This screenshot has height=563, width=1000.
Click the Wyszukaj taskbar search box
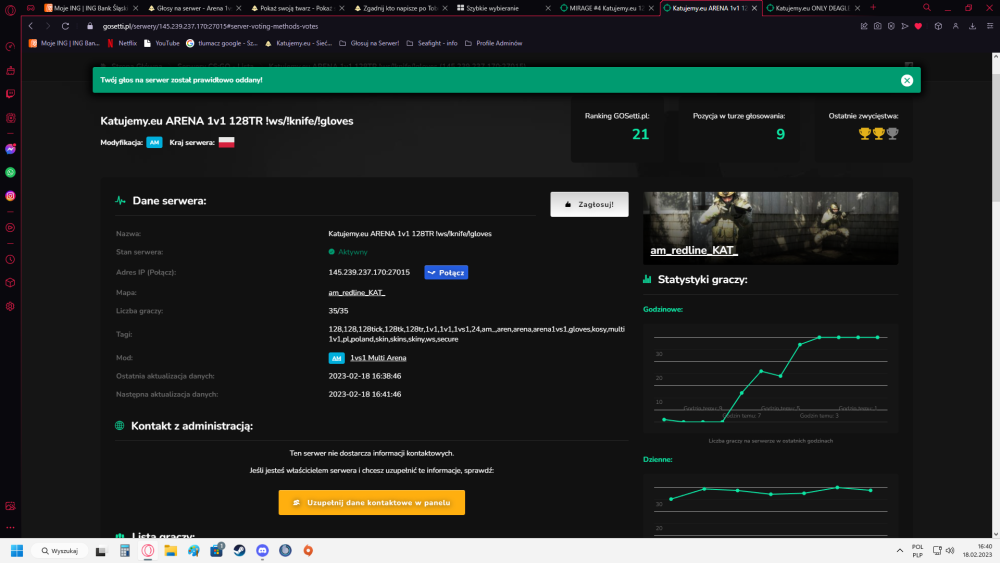coord(60,551)
